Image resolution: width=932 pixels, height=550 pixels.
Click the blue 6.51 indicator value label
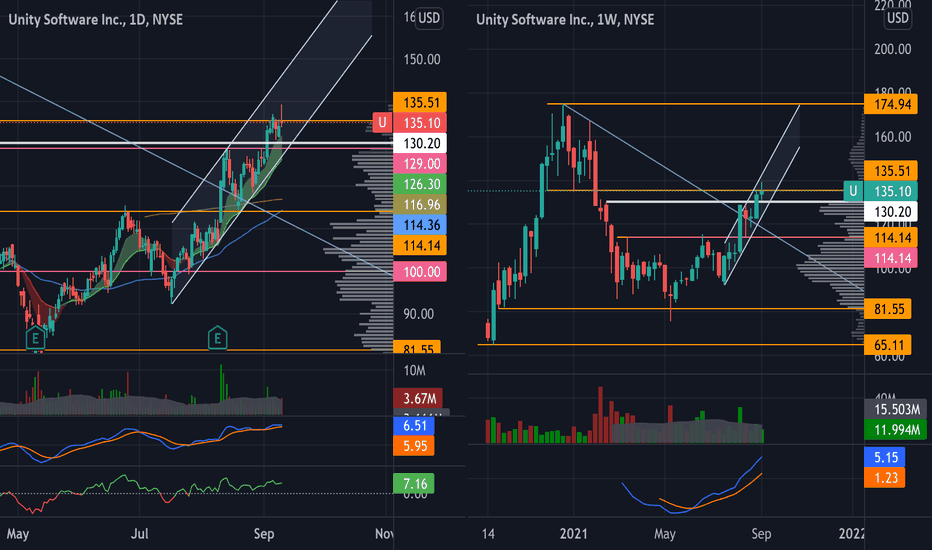pyautogui.click(x=414, y=426)
